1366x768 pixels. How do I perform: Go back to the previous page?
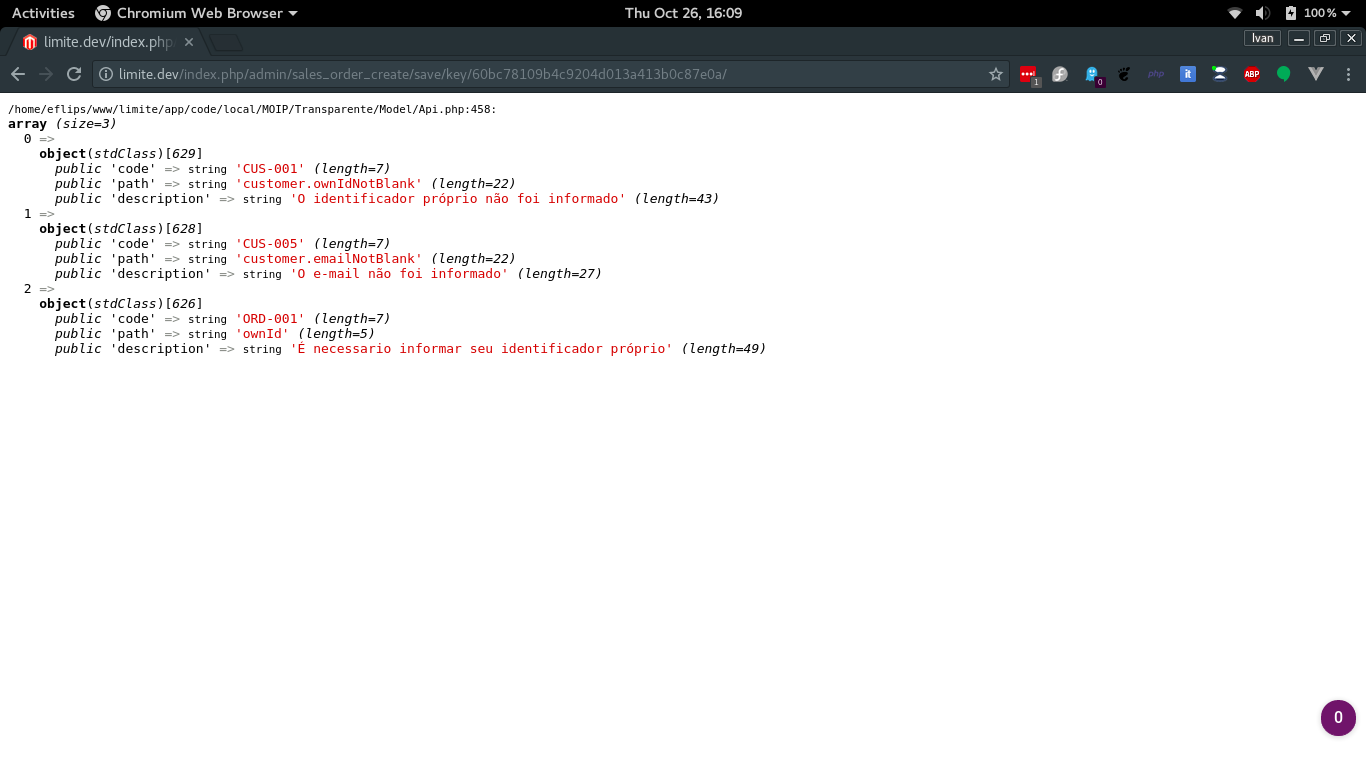point(18,74)
